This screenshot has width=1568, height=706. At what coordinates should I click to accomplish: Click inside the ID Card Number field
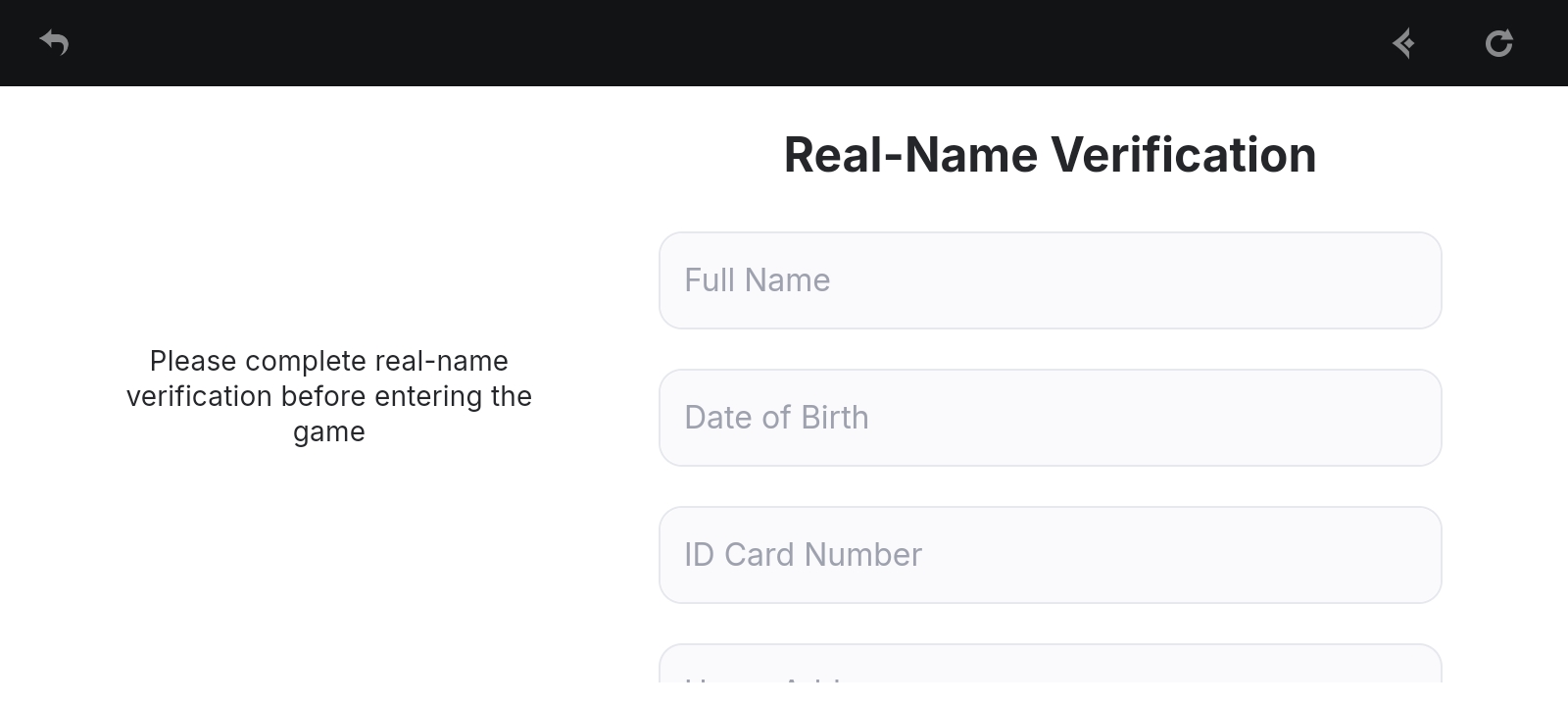[x=1050, y=555]
